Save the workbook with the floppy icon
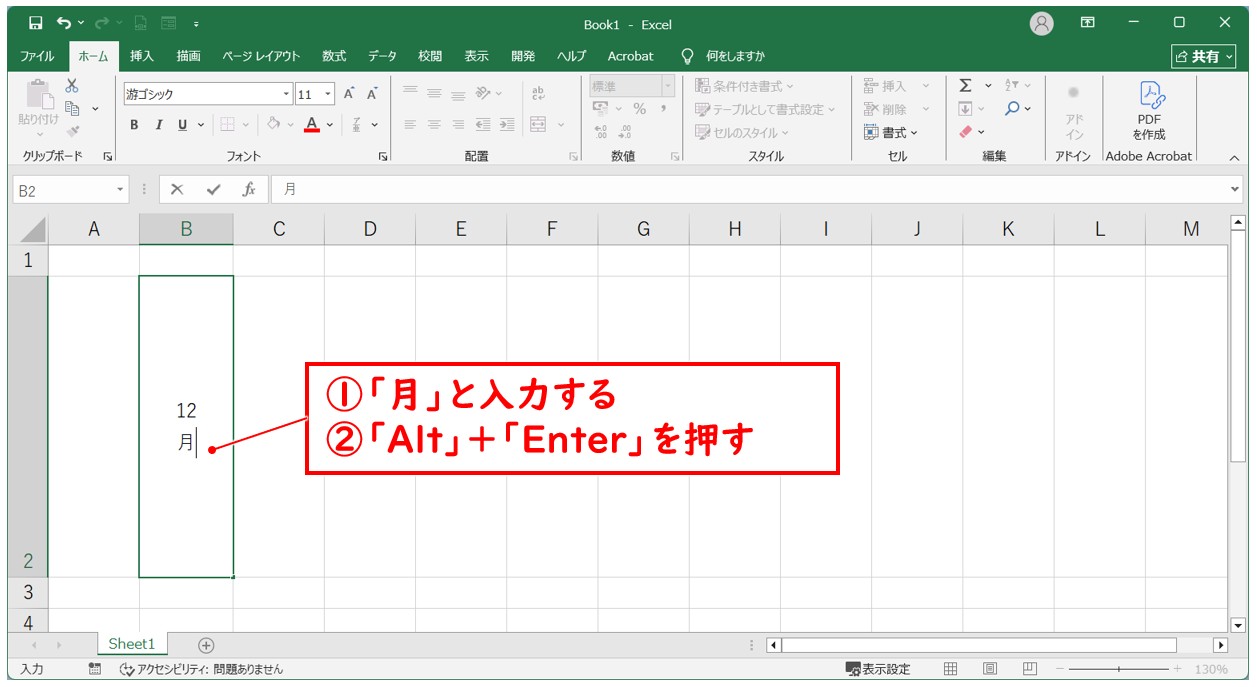 pyautogui.click(x=36, y=23)
